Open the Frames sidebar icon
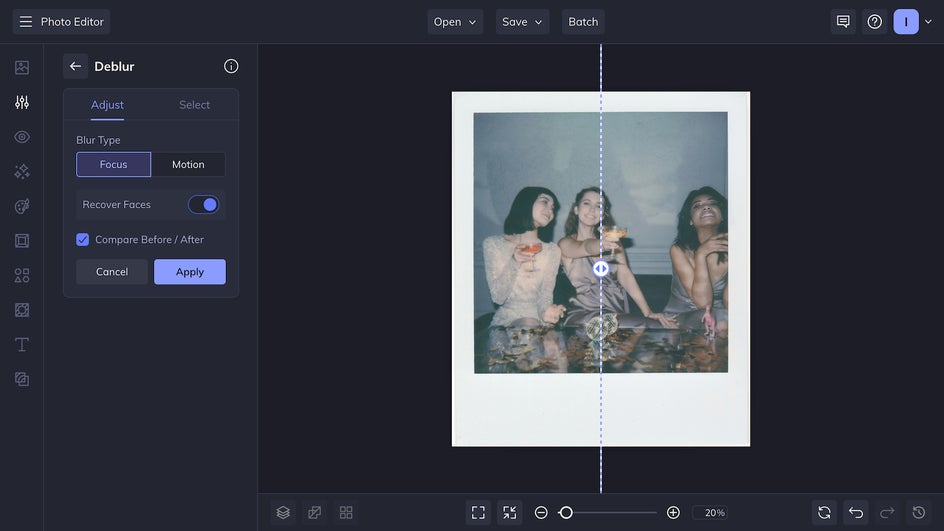Image resolution: width=944 pixels, height=531 pixels. click(x=22, y=241)
